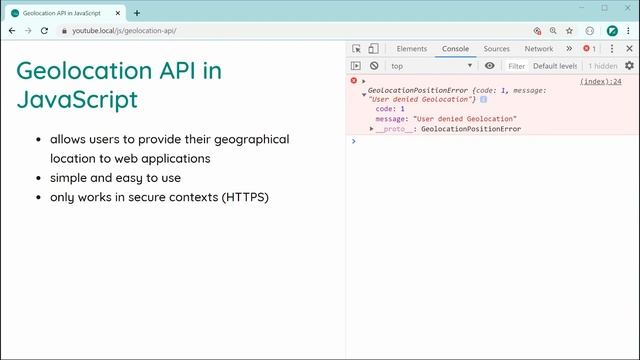This screenshot has width=640, height=360.
Task: Click the 'simple and easy to use' bullet
Action: [x=116, y=178]
